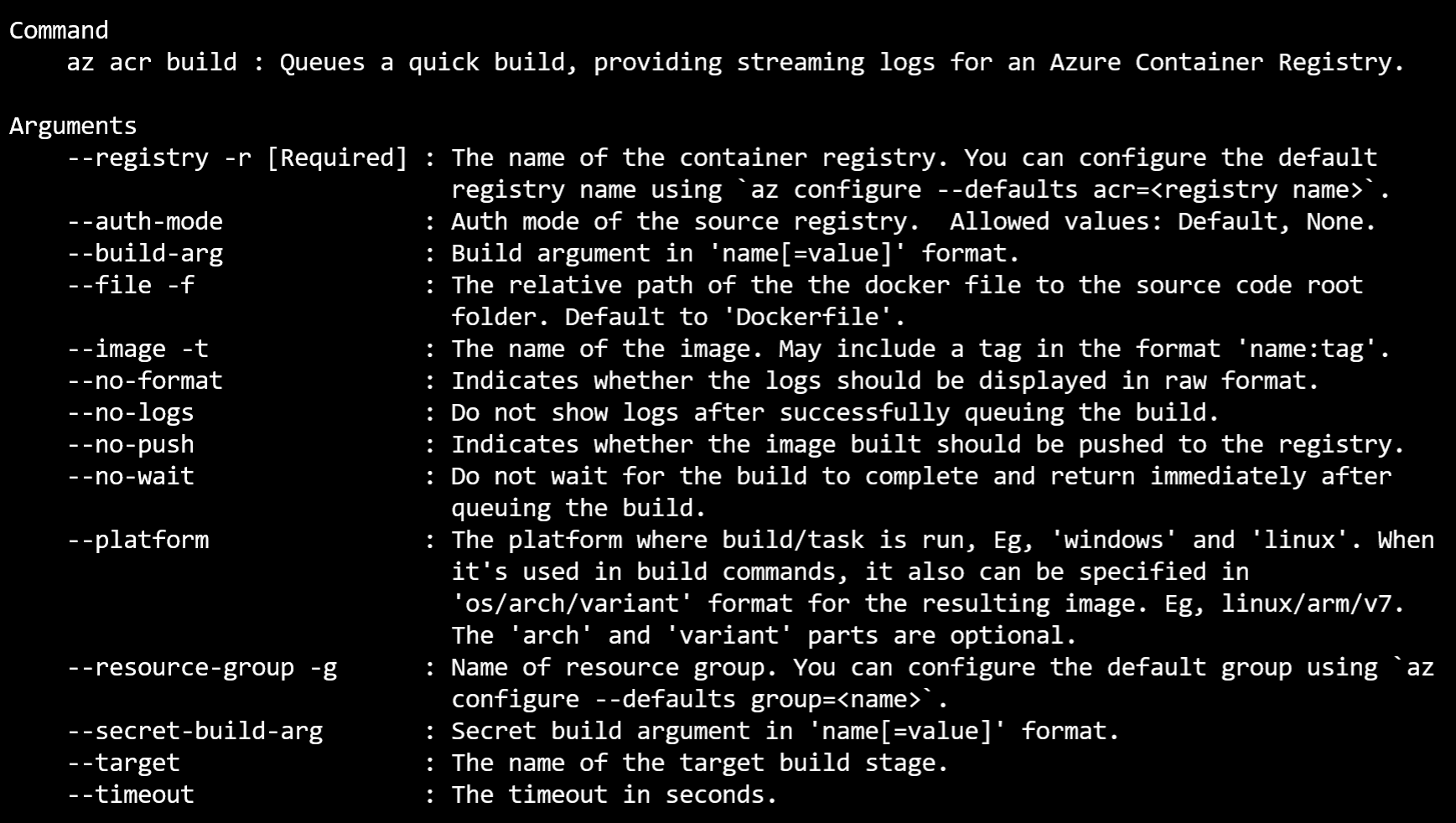Screen dimensions: 1456x823
Task: Click the --secret-build-arg argument
Action: pyautogui.click(x=194, y=732)
